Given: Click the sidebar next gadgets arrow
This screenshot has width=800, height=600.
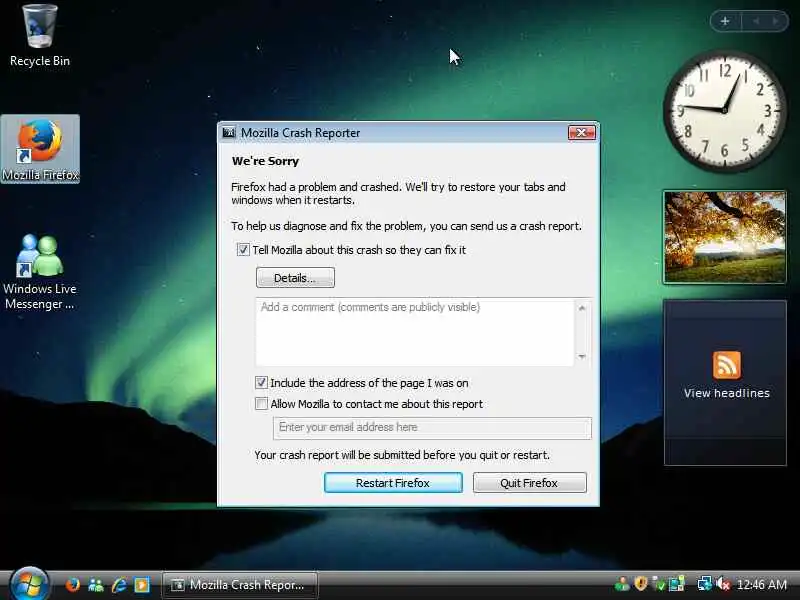Looking at the screenshot, I should pyautogui.click(x=776, y=21).
